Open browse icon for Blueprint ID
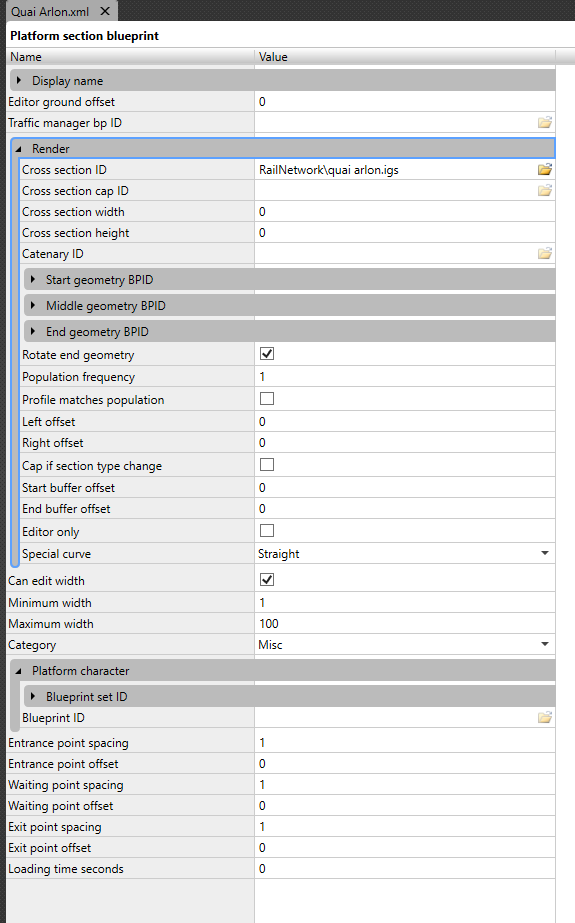Image resolution: width=575 pixels, height=923 pixels. coord(544,718)
